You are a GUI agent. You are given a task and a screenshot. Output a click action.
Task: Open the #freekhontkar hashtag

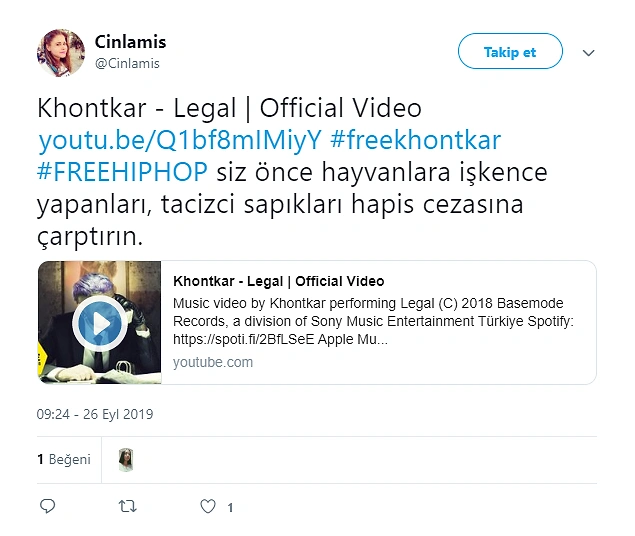pyautogui.click(x=416, y=140)
